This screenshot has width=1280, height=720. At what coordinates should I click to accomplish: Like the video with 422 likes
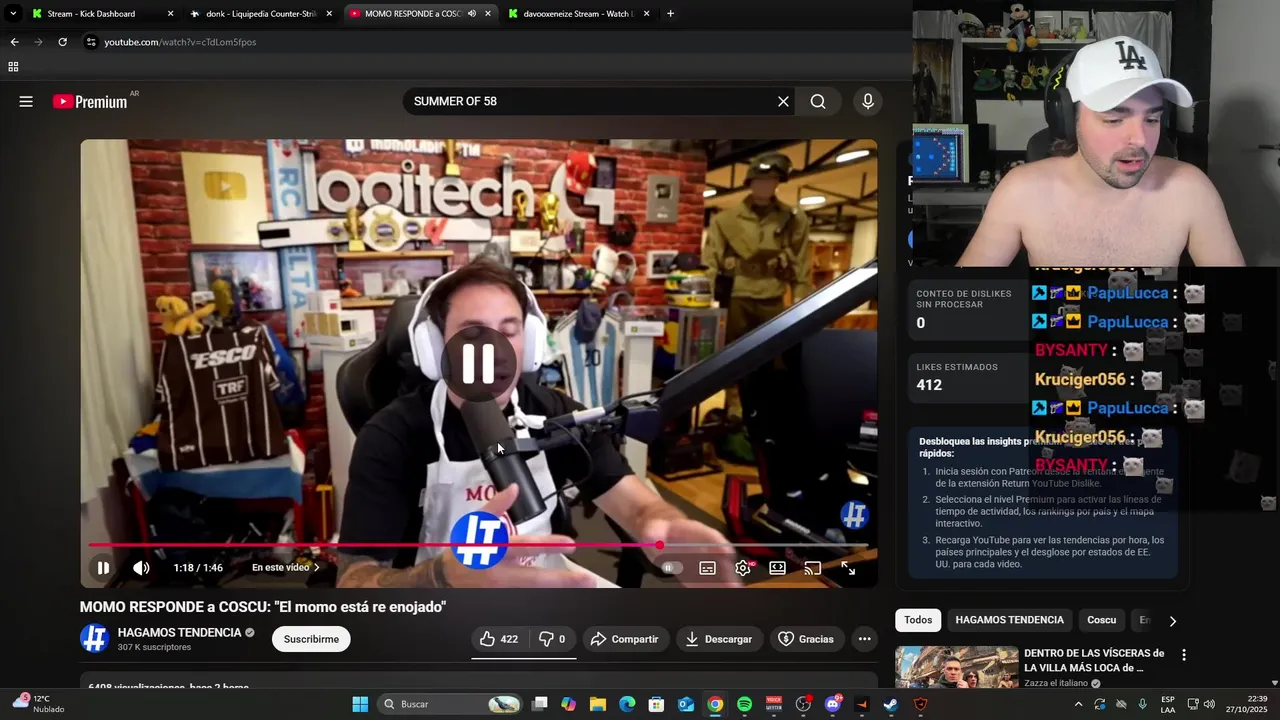pyautogui.click(x=498, y=639)
